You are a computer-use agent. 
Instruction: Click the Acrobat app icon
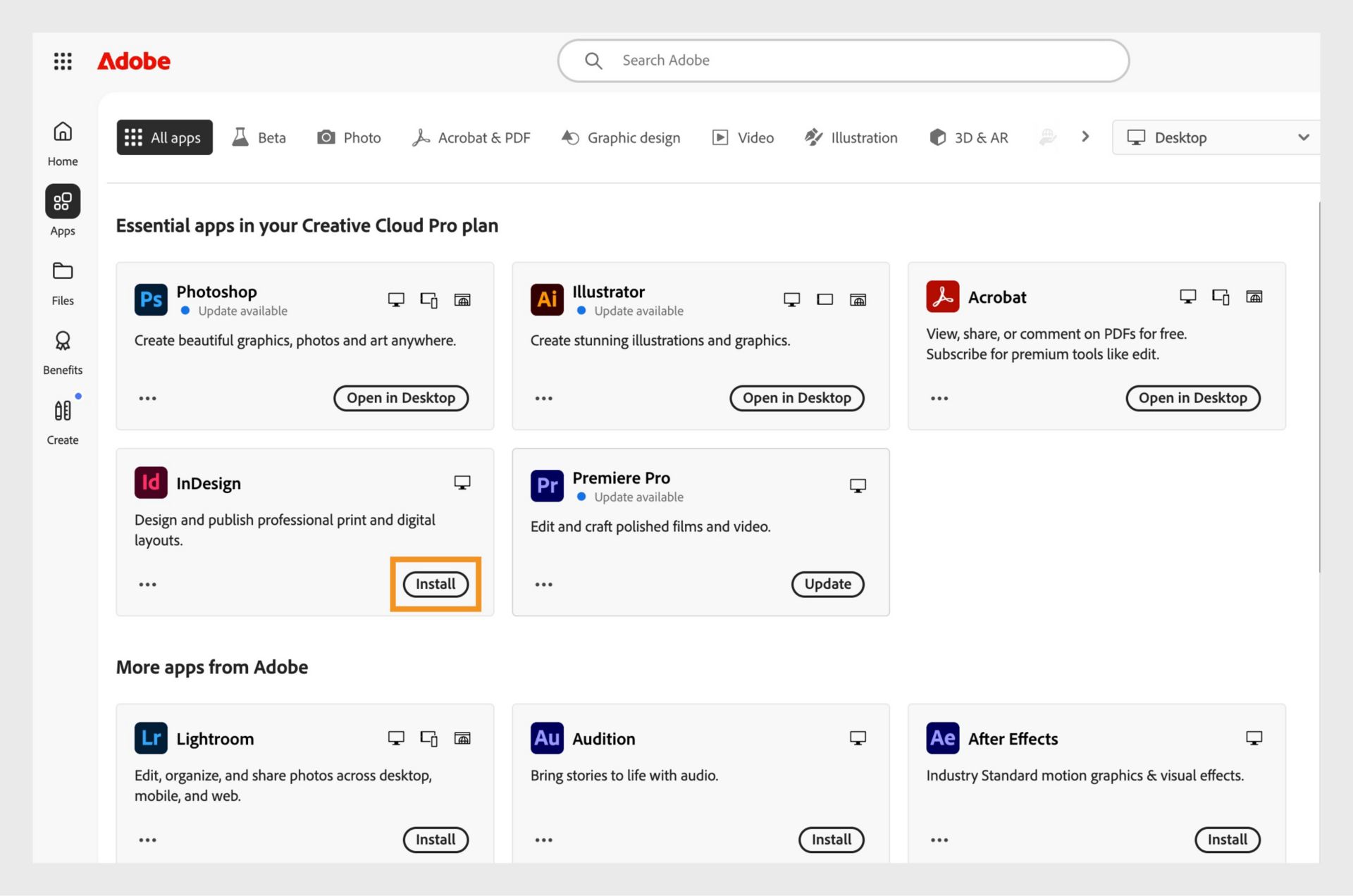942,297
